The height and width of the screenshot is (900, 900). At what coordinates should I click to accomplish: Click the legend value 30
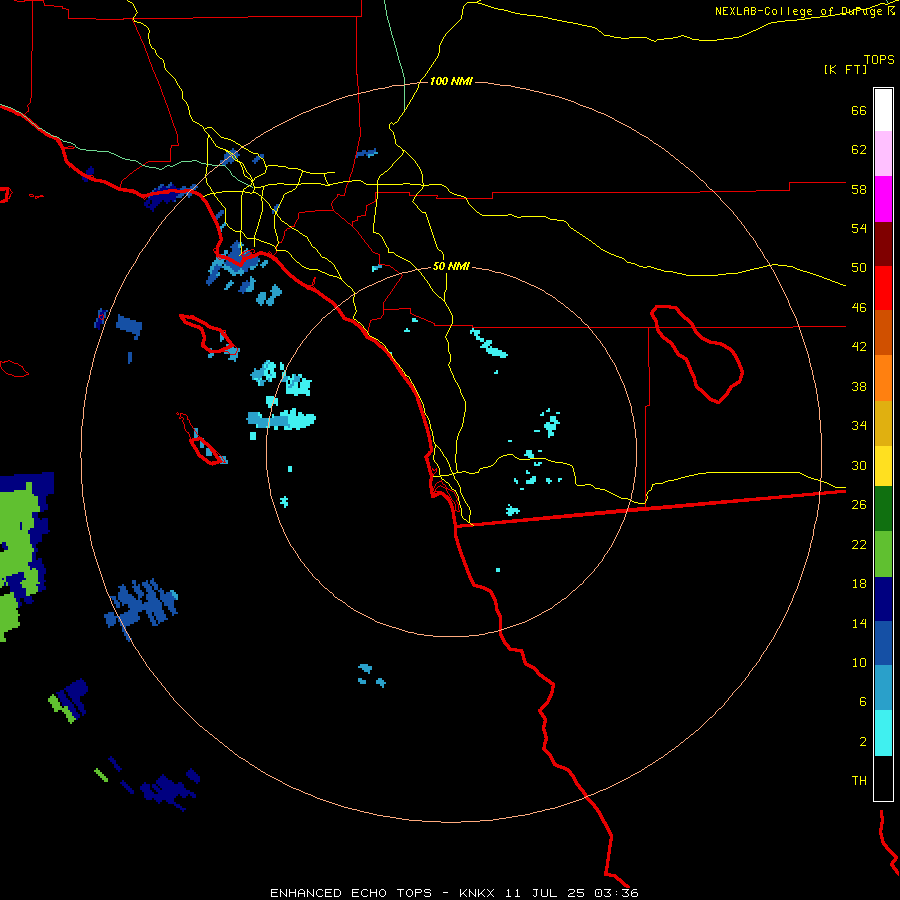[x=859, y=465]
